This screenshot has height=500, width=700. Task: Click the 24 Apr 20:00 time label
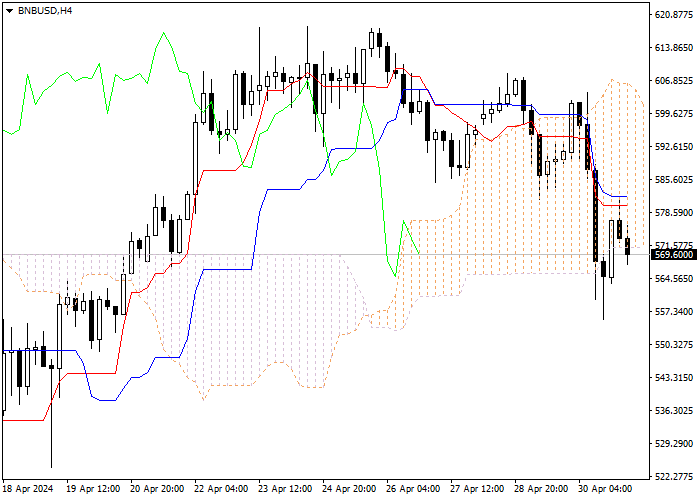pos(350,489)
